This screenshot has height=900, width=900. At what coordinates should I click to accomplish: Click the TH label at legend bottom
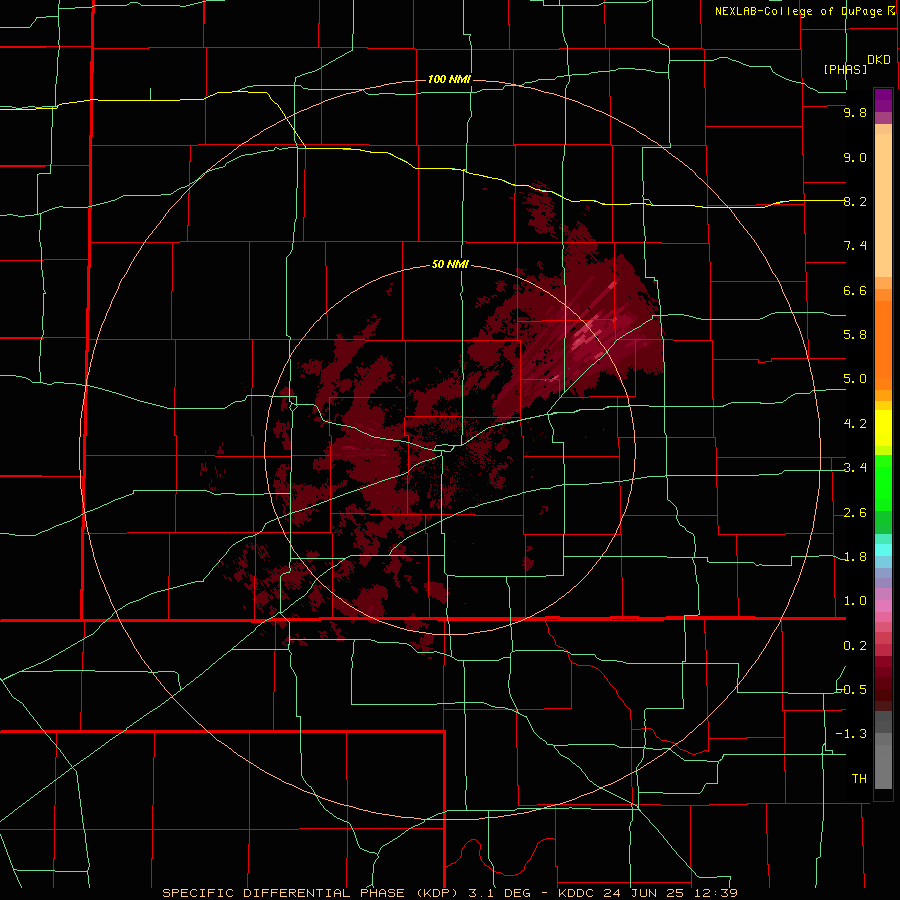coord(859,779)
